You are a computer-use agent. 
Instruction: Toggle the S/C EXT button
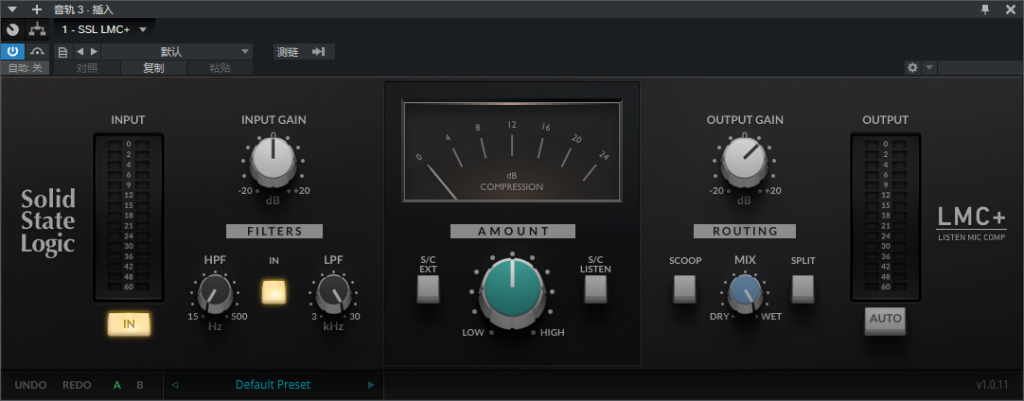(428, 289)
